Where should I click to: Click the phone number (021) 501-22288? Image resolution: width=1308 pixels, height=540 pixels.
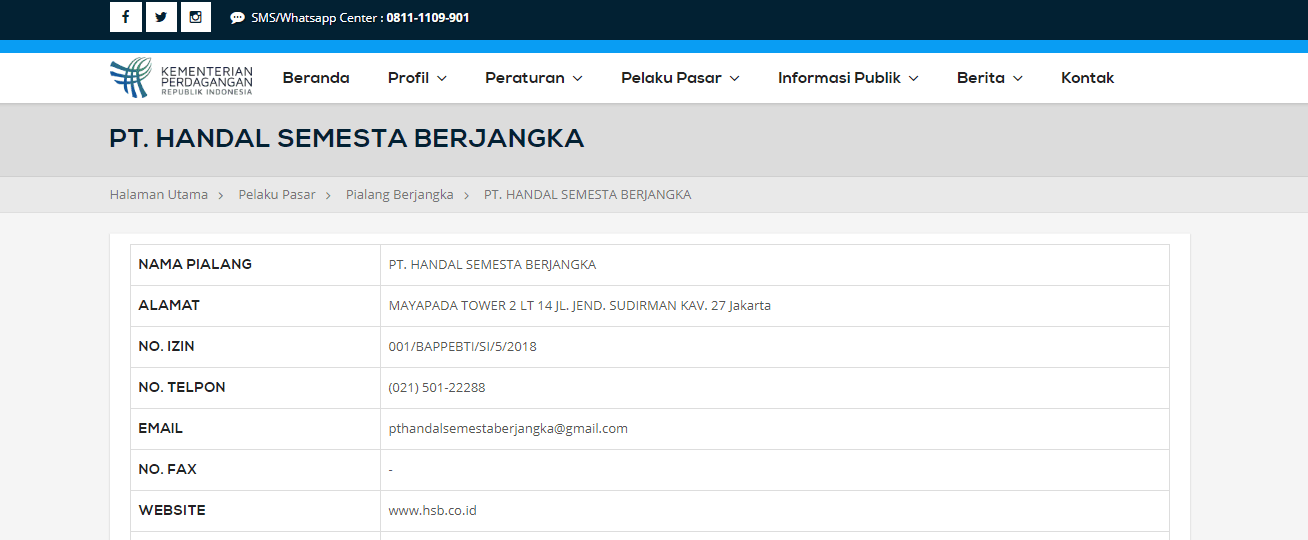click(437, 388)
